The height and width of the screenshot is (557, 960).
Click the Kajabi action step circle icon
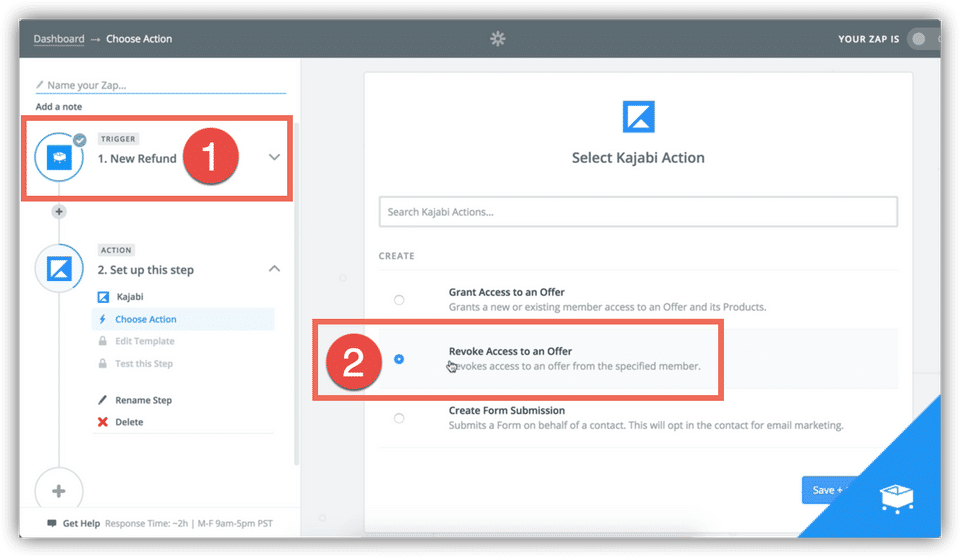tap(59, 269)
